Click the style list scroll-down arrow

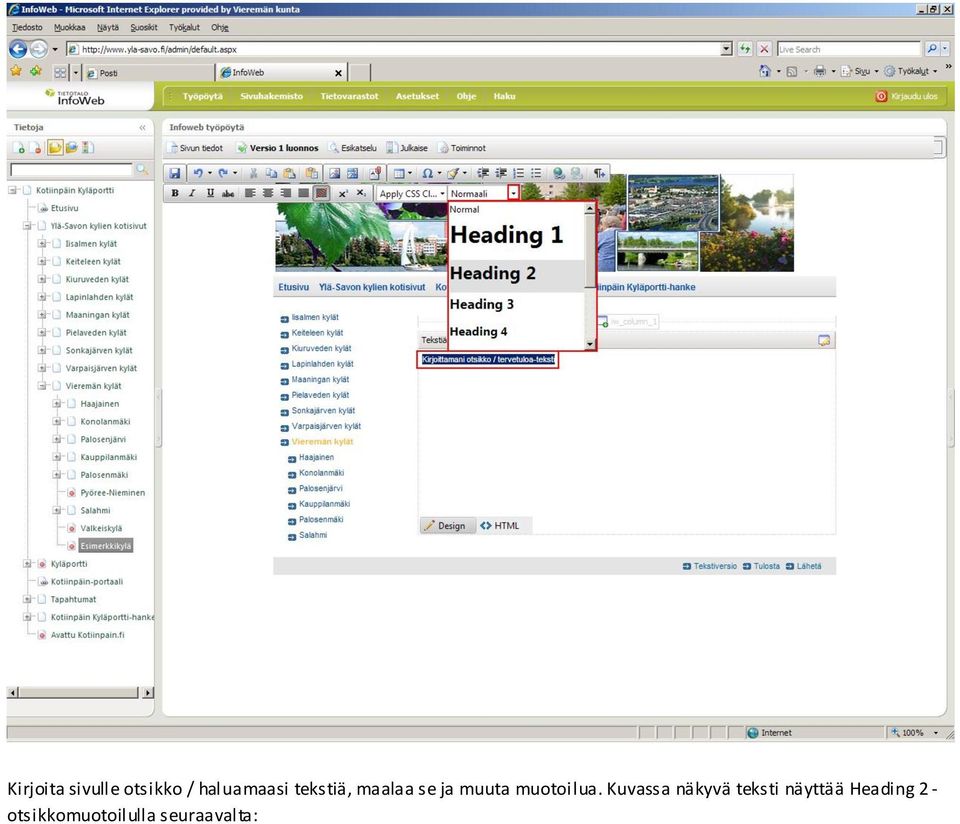pos(590,344)
